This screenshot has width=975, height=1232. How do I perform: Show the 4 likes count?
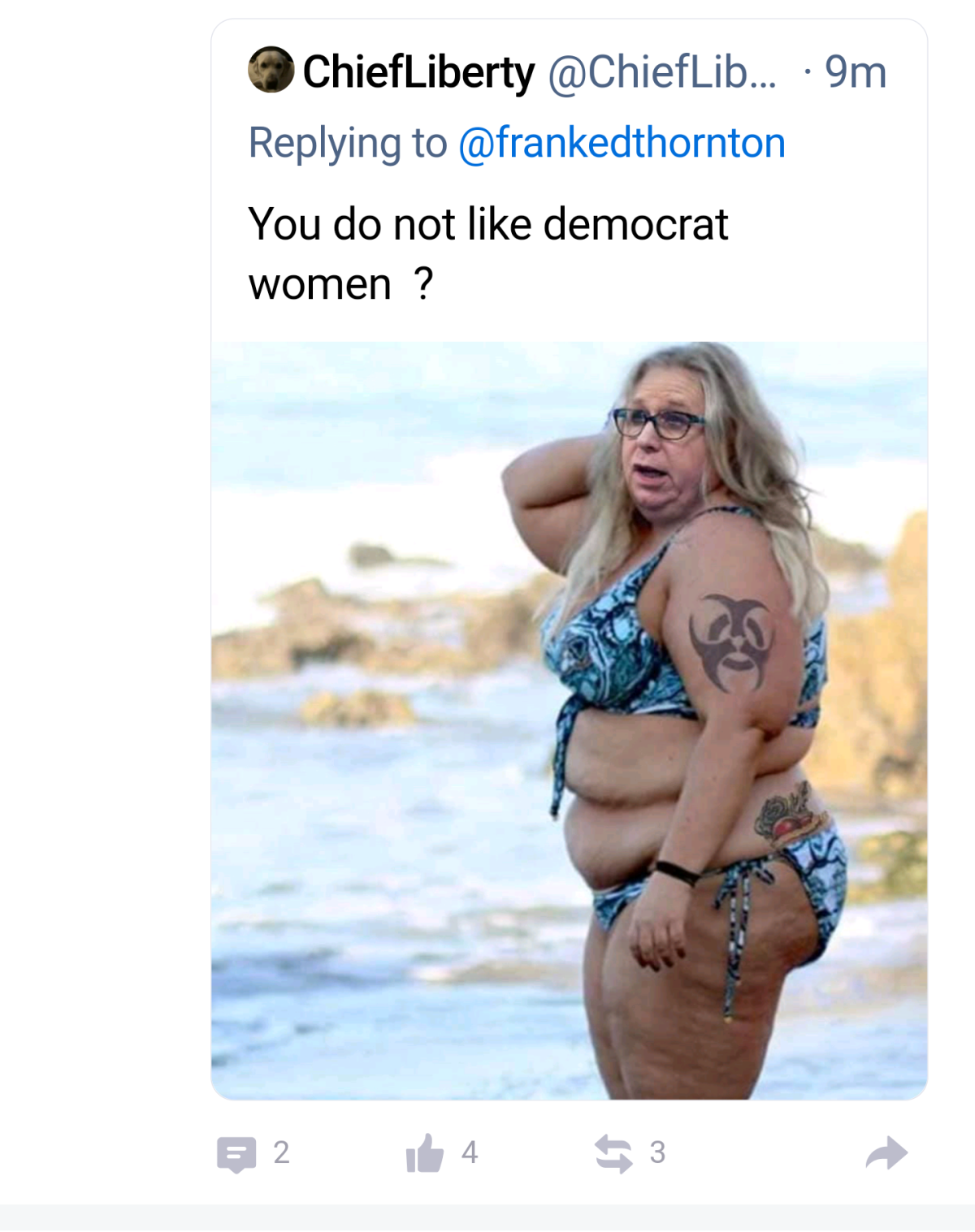[x=470, y=1152]
